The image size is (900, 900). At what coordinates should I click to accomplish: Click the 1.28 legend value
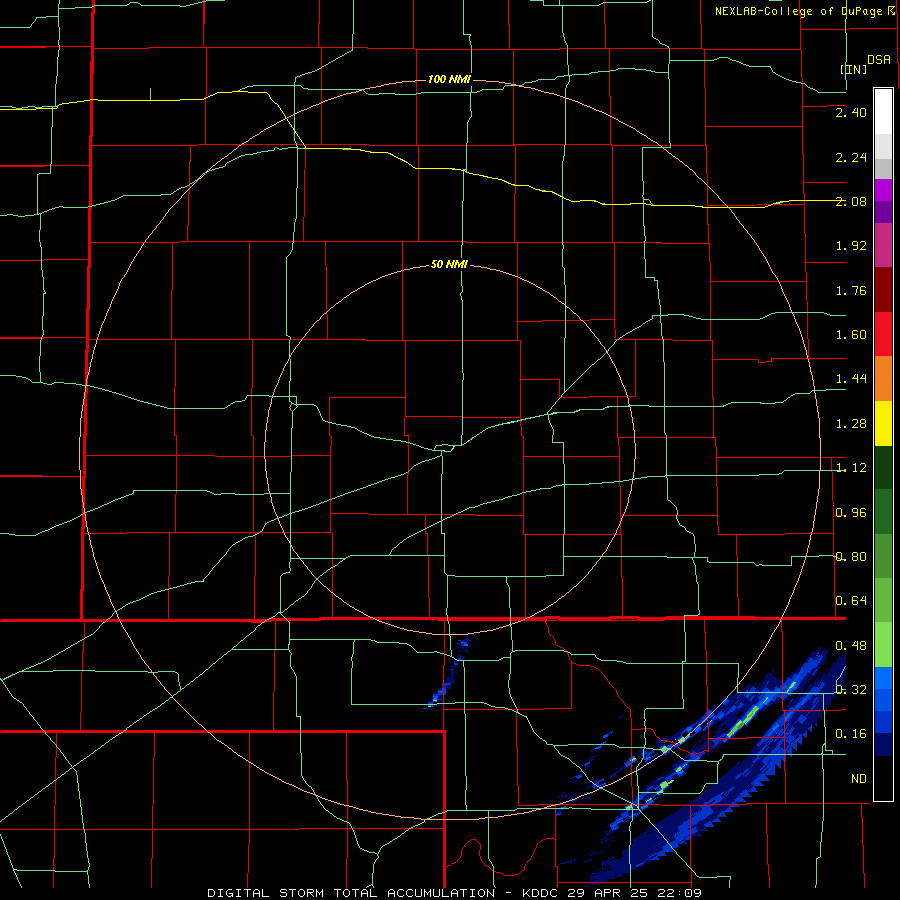point(851,424)
